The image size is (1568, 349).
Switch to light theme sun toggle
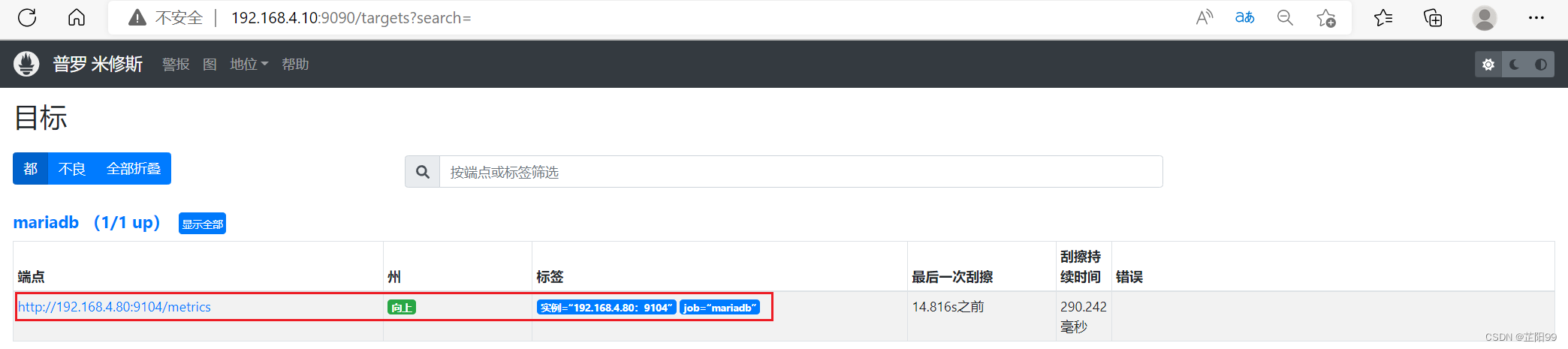[x=1488, y=65]
